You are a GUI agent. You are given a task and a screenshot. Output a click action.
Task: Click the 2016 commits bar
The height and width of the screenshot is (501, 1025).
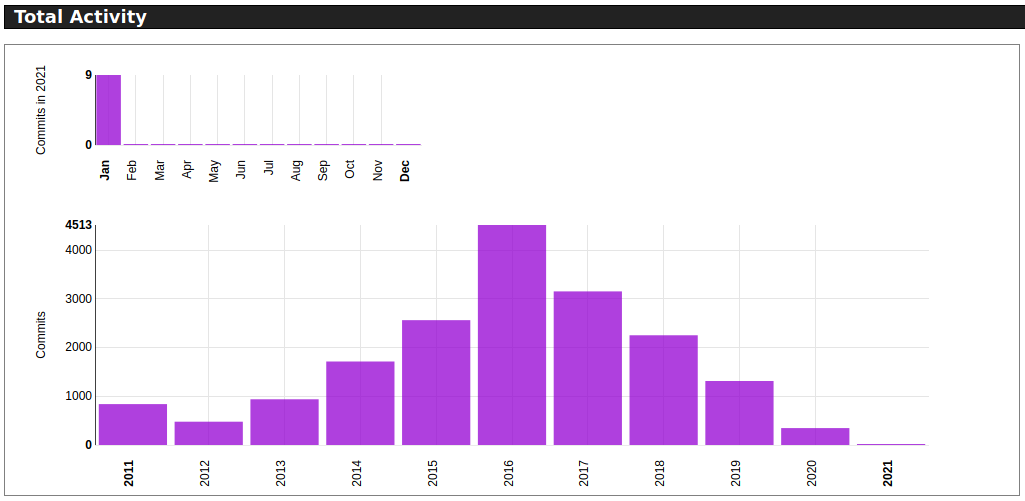512,335
